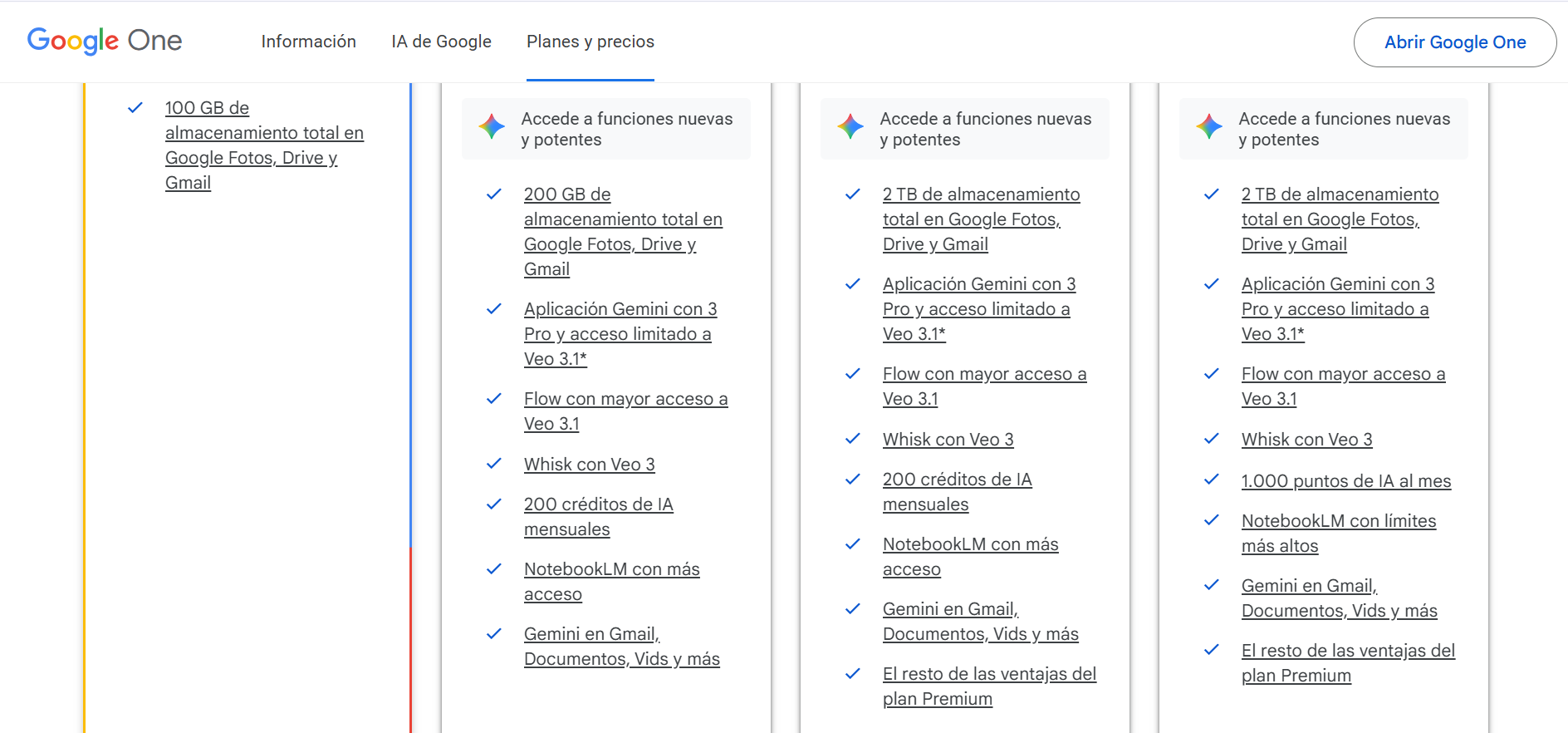This screenshot has width=1568, height=733.
Task: Click the checkmark next to 1.000 puntos de IA
Action: 1212,480
